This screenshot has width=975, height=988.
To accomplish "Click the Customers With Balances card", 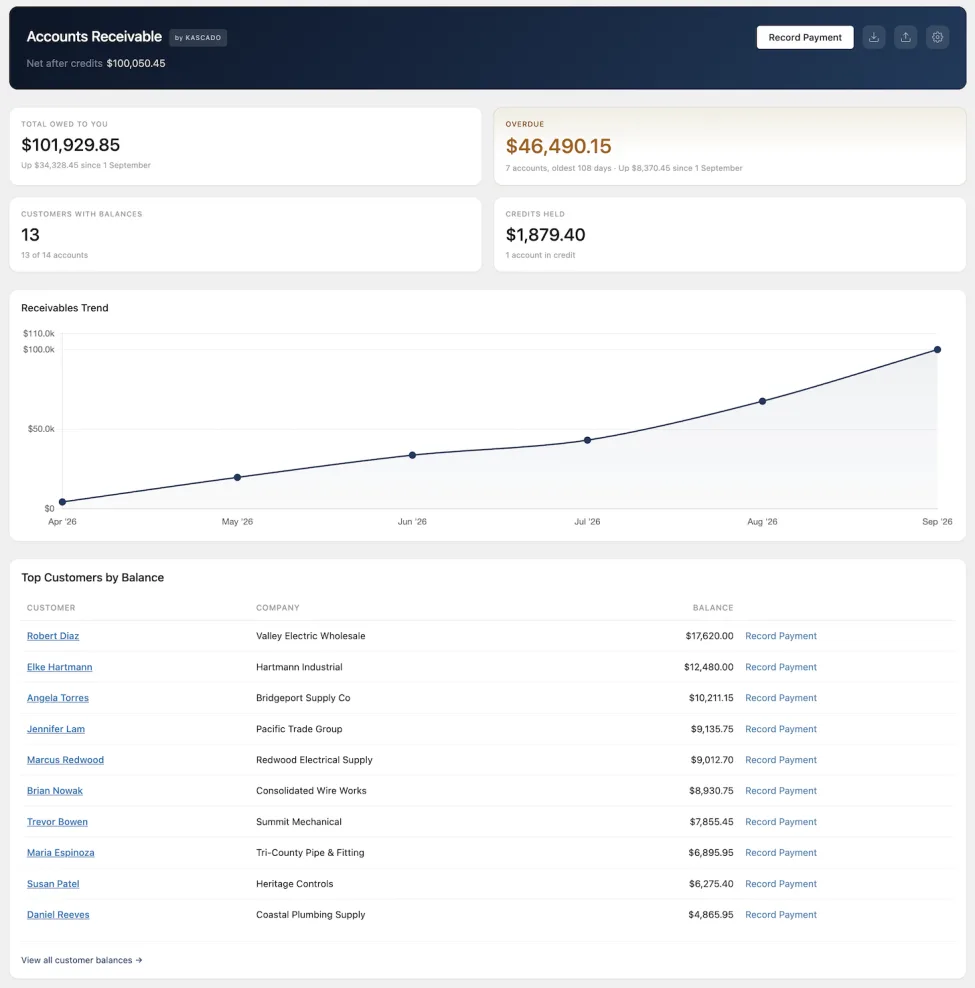I will point(245,234).
